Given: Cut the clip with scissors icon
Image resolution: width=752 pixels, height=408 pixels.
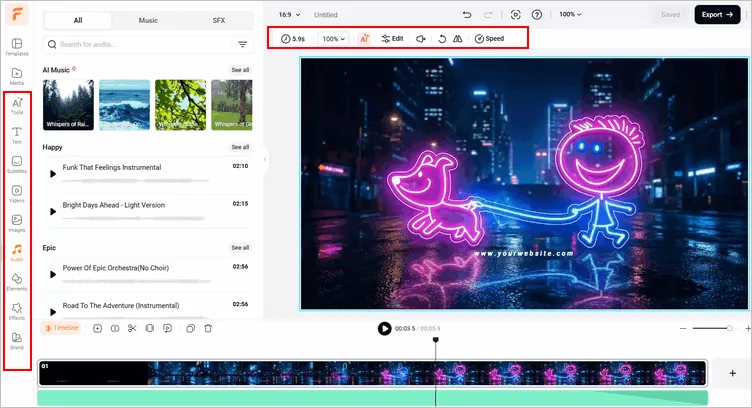Looking at the screenshot, I should (x=132, y=328).
